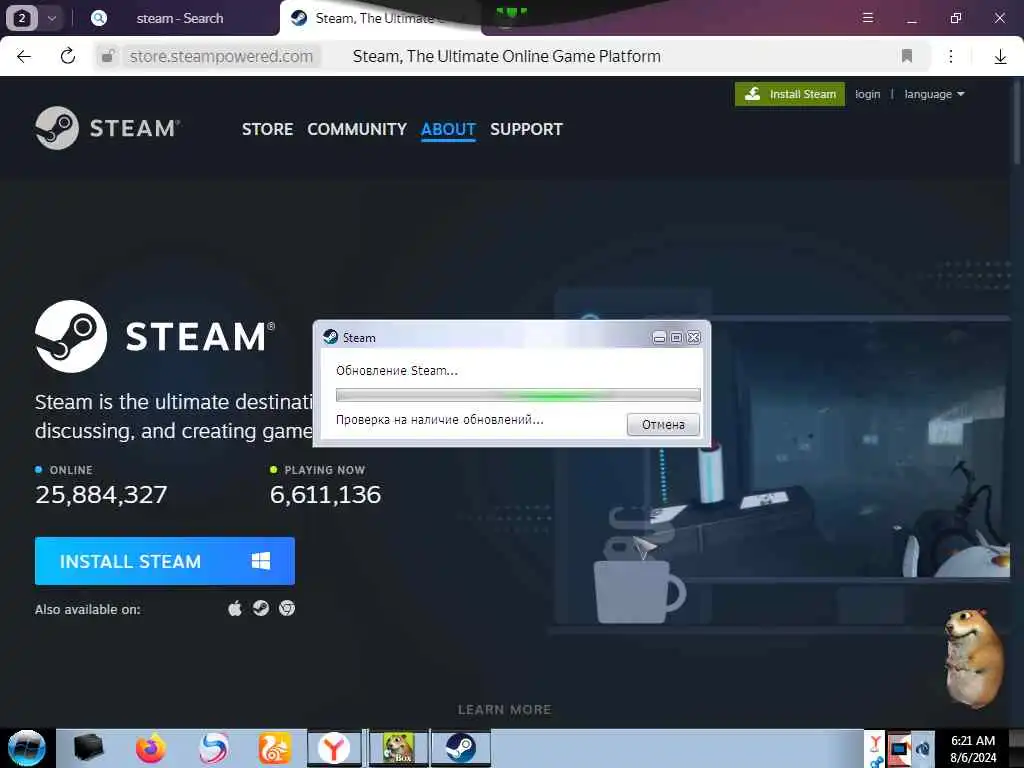1024x768 pixels.
Task: Open the tab count indicator showing 2
Action: coord(21,18)
